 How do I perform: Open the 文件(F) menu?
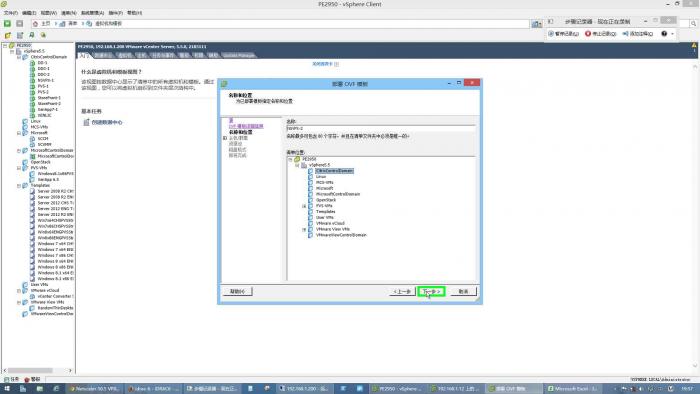(11, 13)
